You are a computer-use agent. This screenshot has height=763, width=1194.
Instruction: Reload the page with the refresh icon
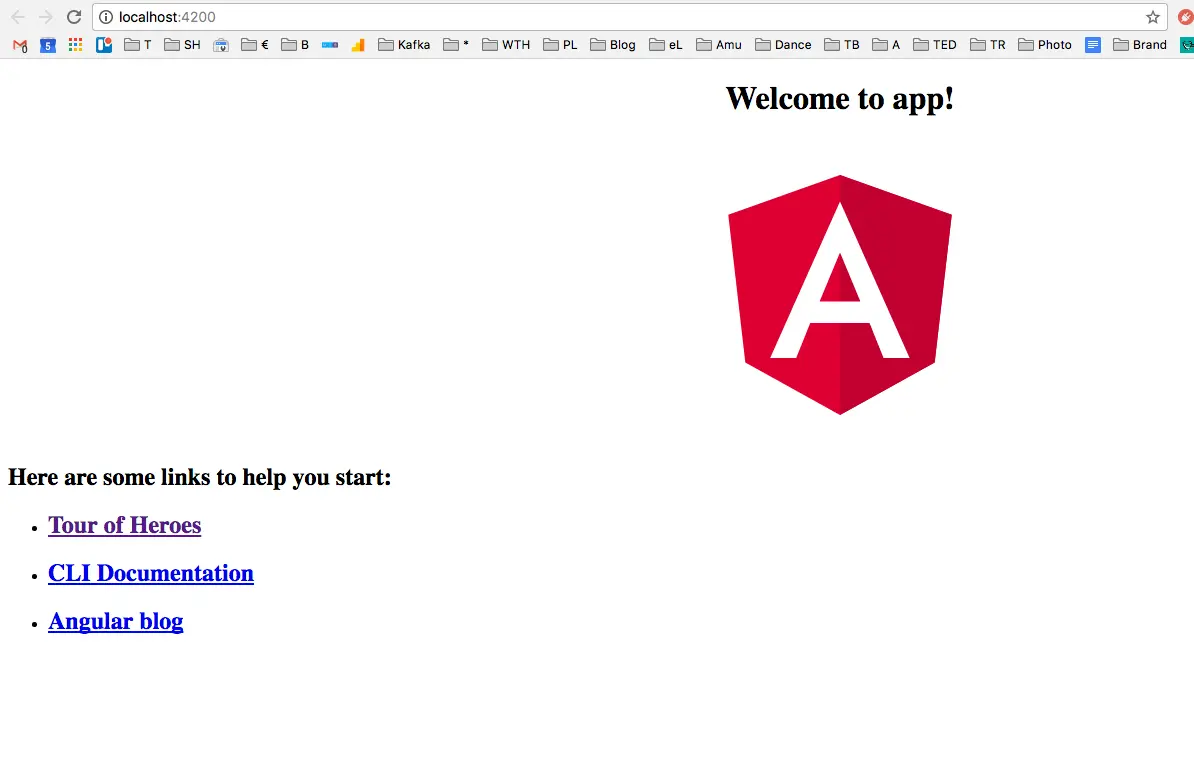tap(74, 17)
